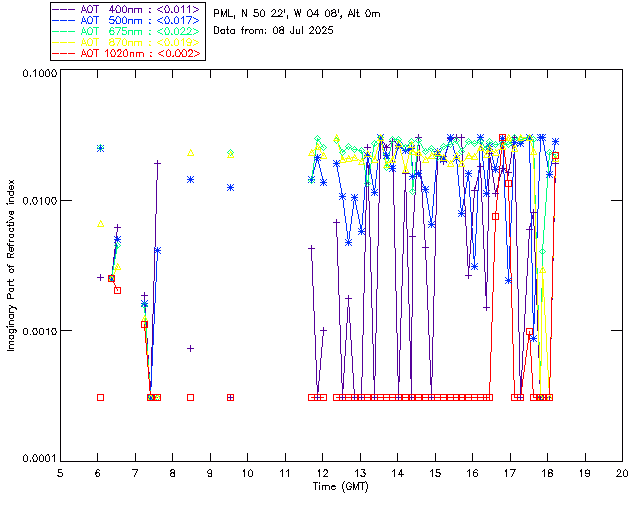Screen dimensions: 640x512
Task: Click the 'Time (GMT)' x-axis title
Action: (x=340, y=486)
